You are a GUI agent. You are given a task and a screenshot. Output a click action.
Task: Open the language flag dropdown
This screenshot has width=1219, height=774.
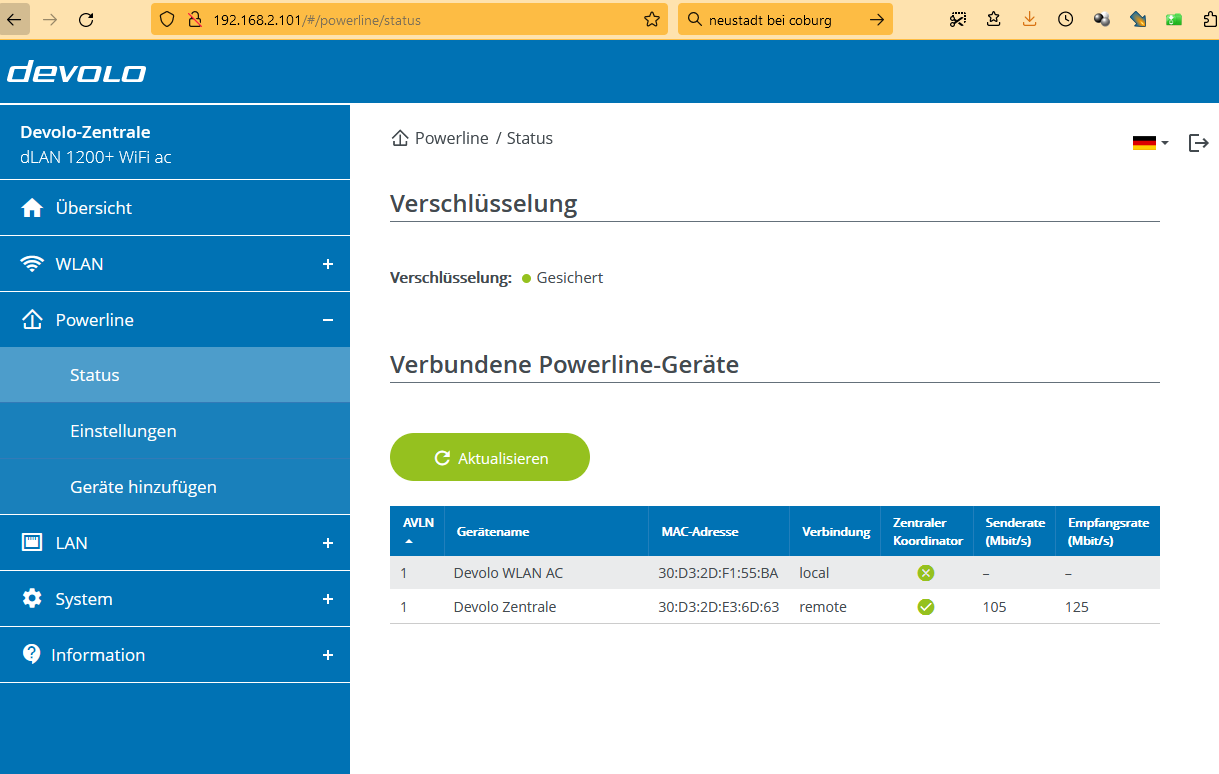click(1150, 143)
